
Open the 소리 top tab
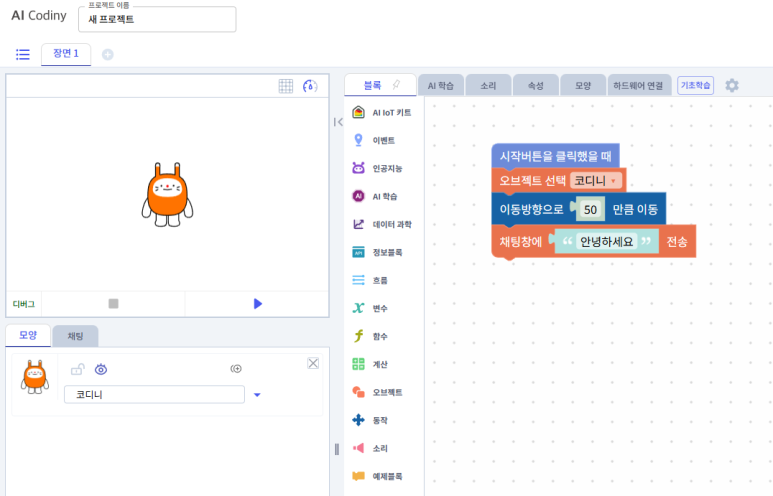coord(488,85)
